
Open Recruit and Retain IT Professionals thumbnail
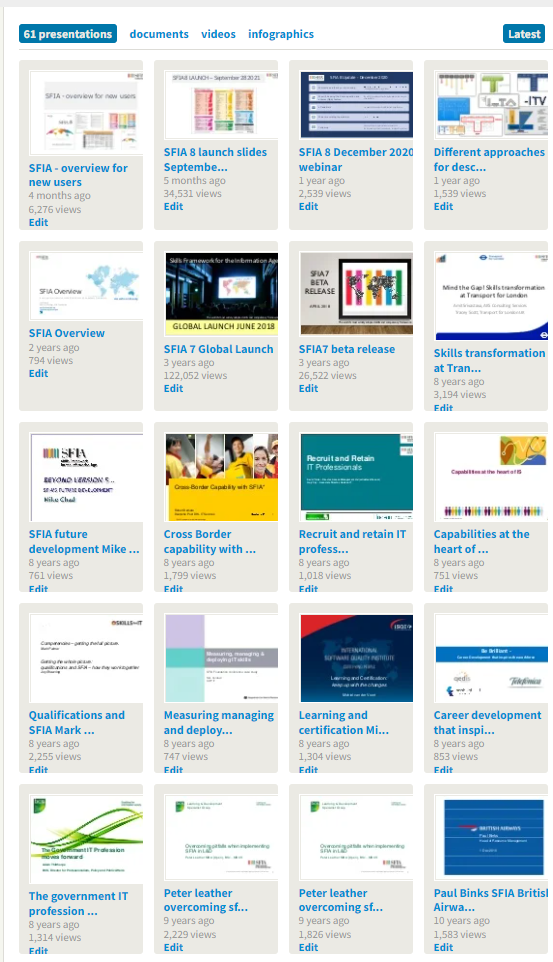click(356, 477)
